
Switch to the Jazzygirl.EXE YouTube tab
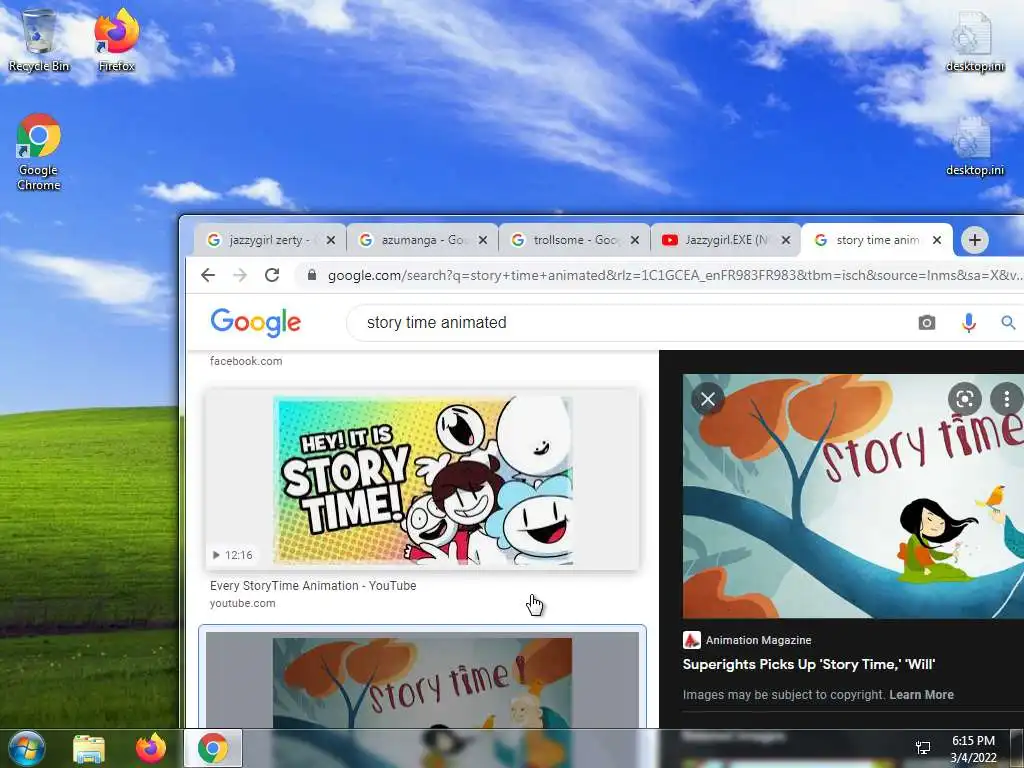click(x=725, y=240)
